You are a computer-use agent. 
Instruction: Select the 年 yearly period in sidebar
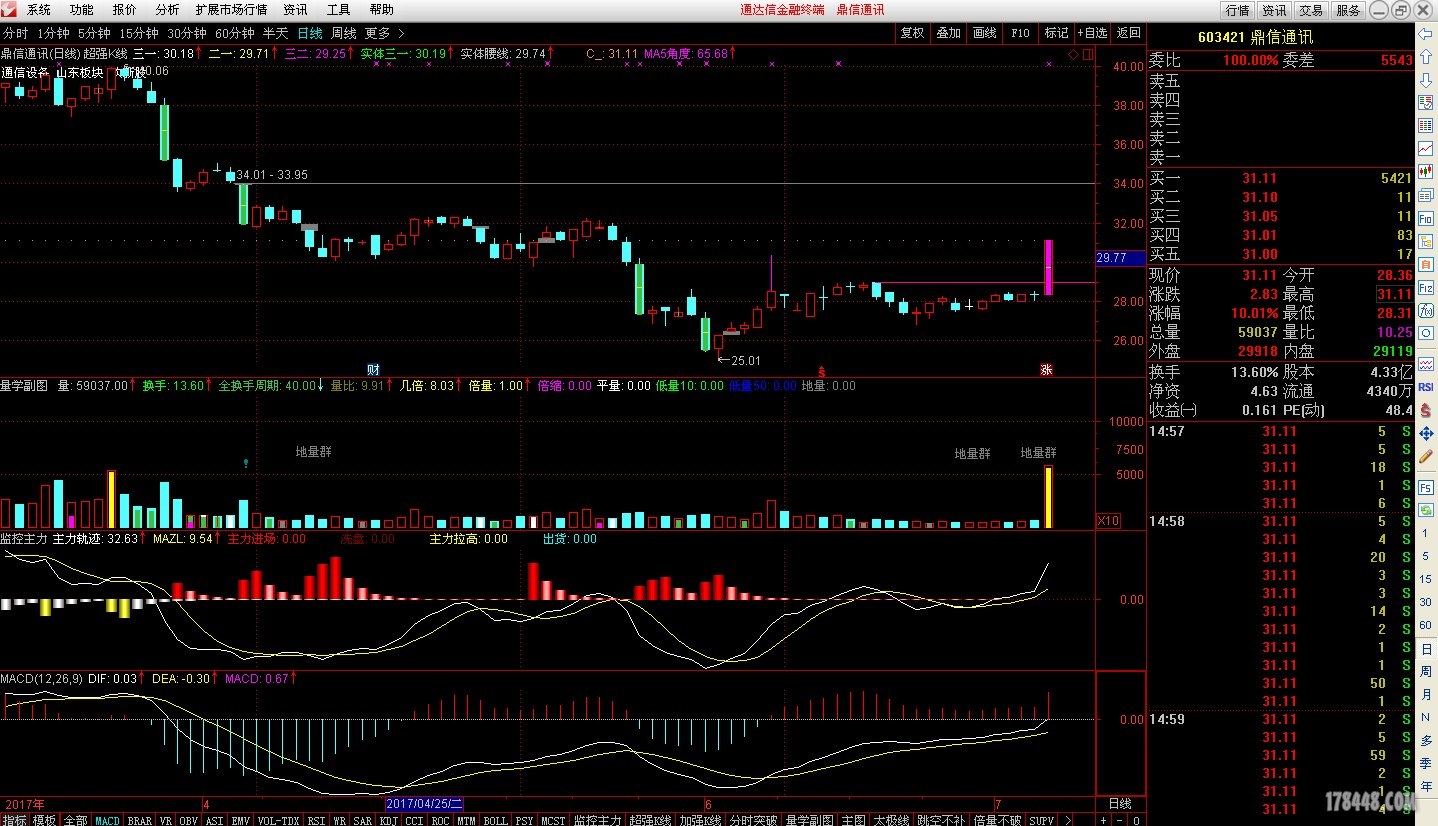point(1426,786)
